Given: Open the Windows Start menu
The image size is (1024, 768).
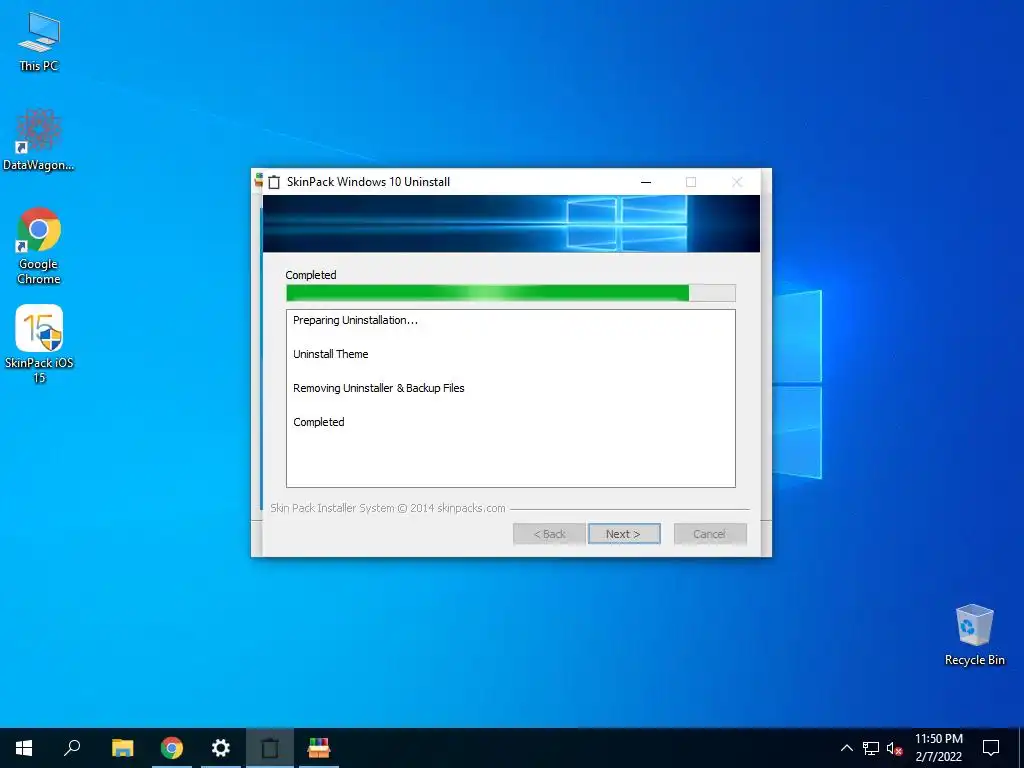Looking at the screenshot, I should point(24,748).
